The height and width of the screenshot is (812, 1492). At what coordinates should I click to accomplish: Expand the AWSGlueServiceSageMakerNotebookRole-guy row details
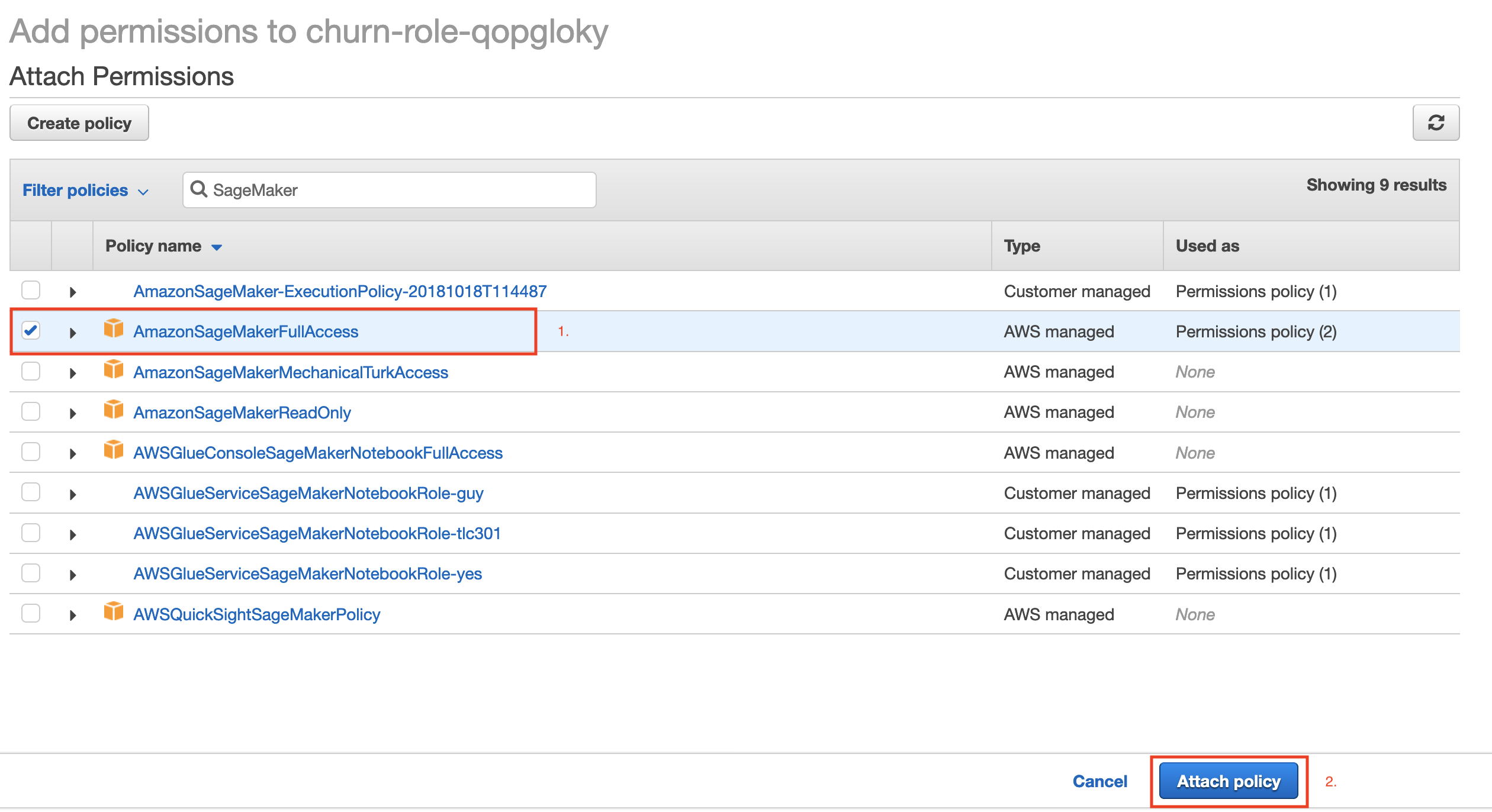point(73,494)
